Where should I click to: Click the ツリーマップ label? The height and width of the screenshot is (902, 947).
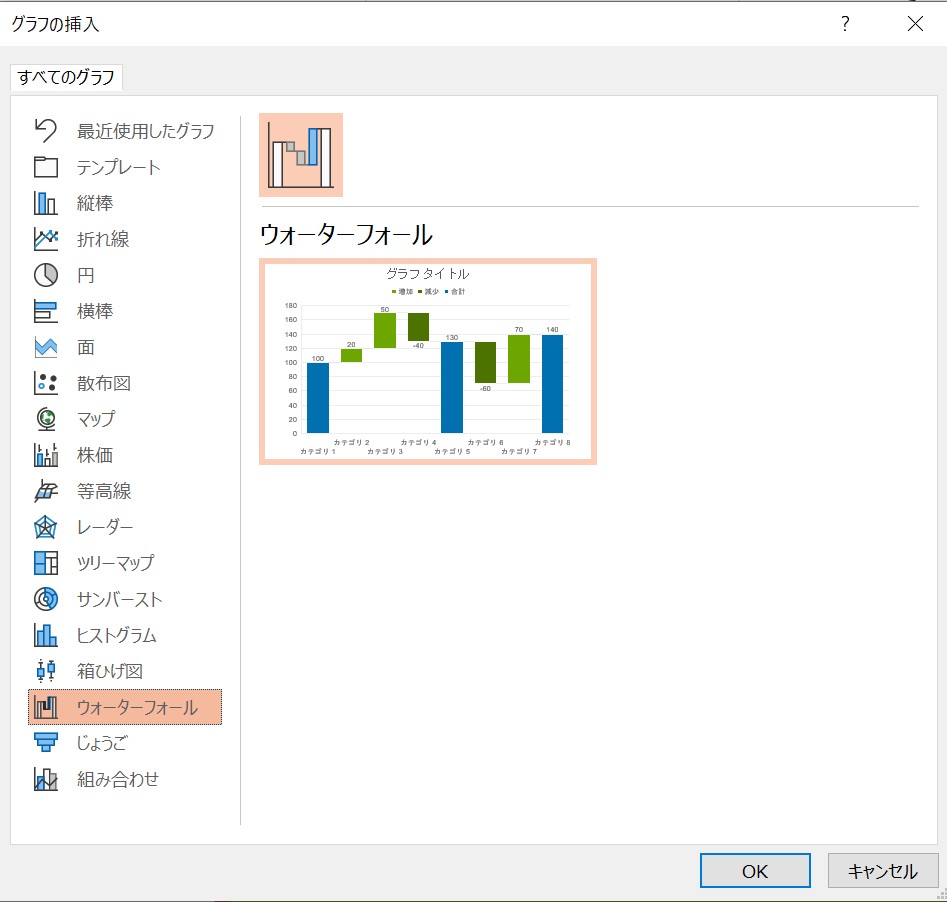point(115,563)
